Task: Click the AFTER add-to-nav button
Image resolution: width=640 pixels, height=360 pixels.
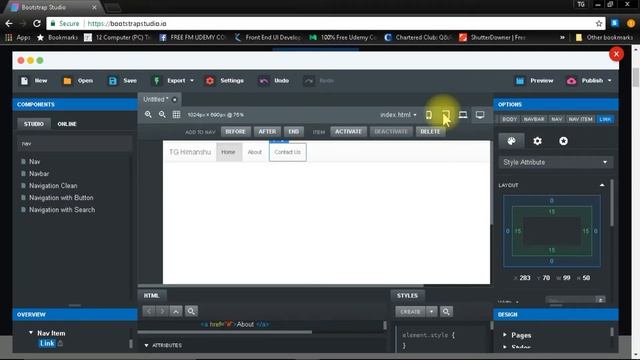Action: [267, 131]
